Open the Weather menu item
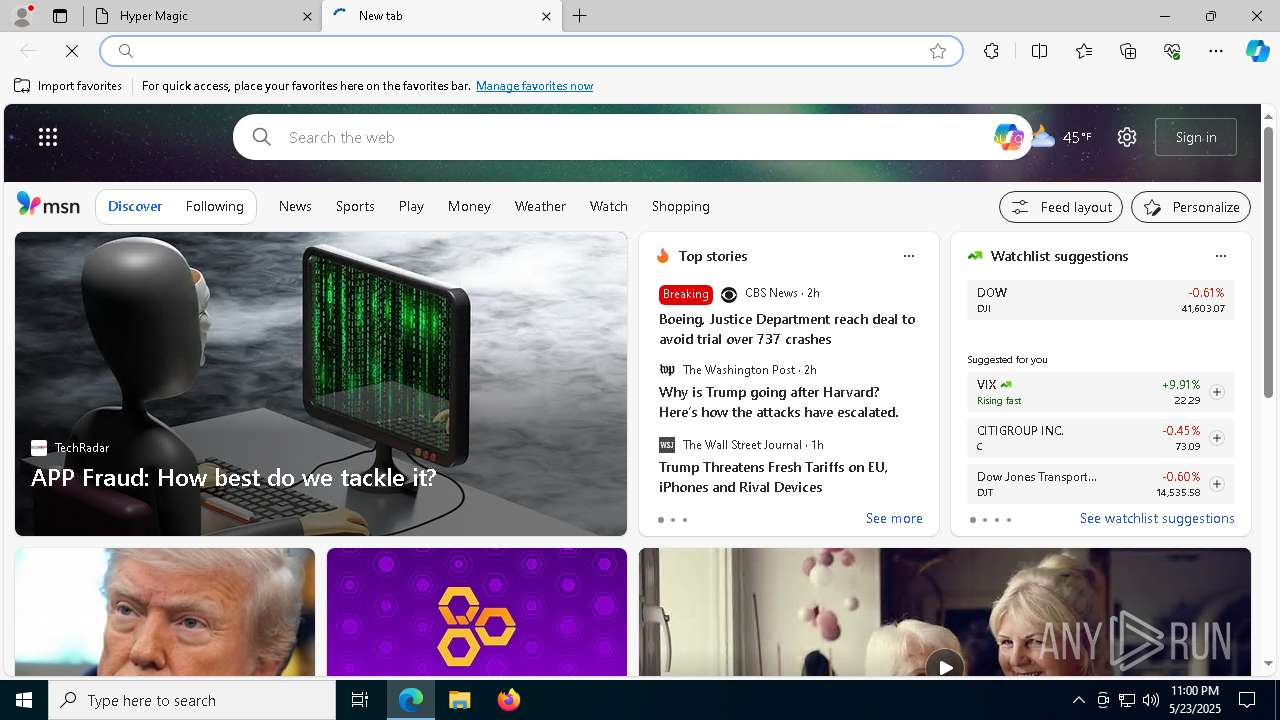 click(x=540, y=206)
